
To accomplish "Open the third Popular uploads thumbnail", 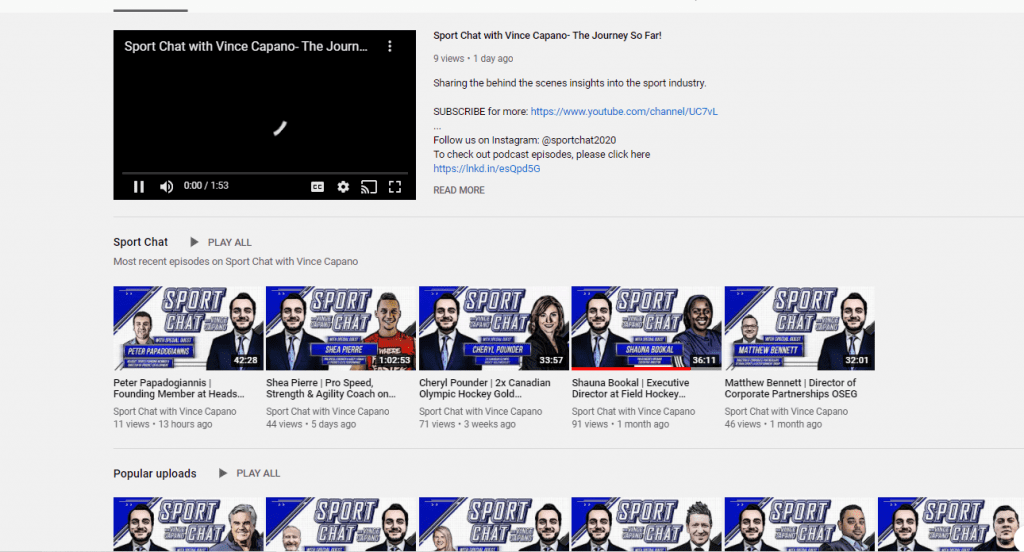I will [494, 525].
